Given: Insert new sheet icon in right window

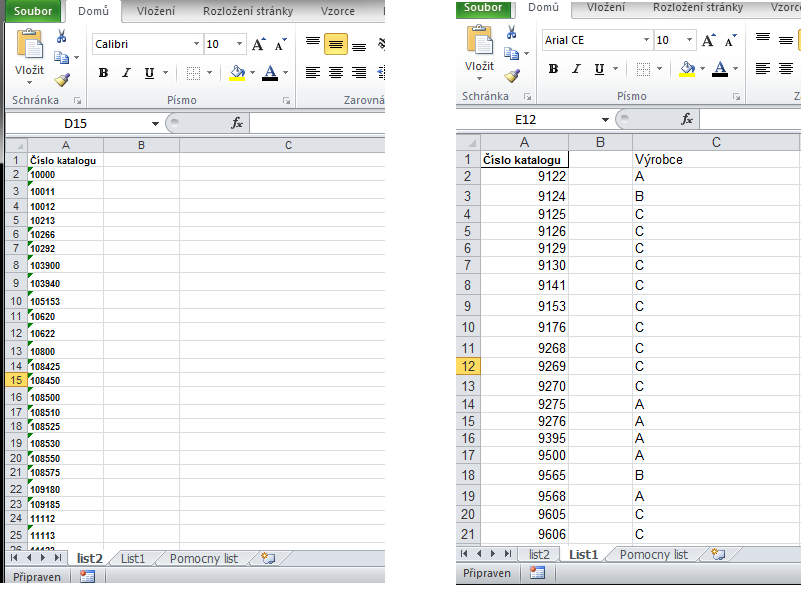Looking at the screenshot, I should tap(718, 554).
